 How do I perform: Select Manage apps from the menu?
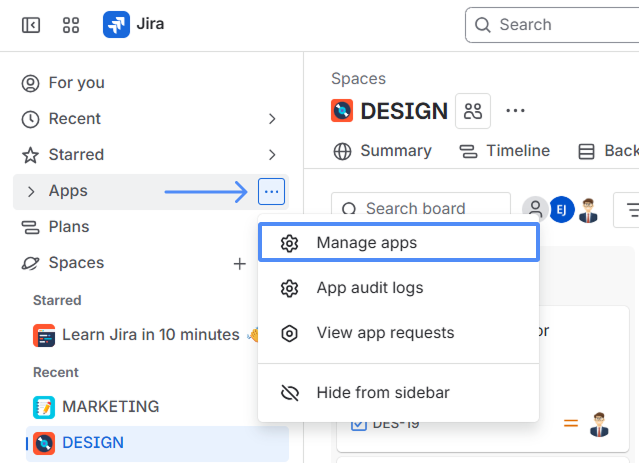pyautogui.click(x=399, y=243)
